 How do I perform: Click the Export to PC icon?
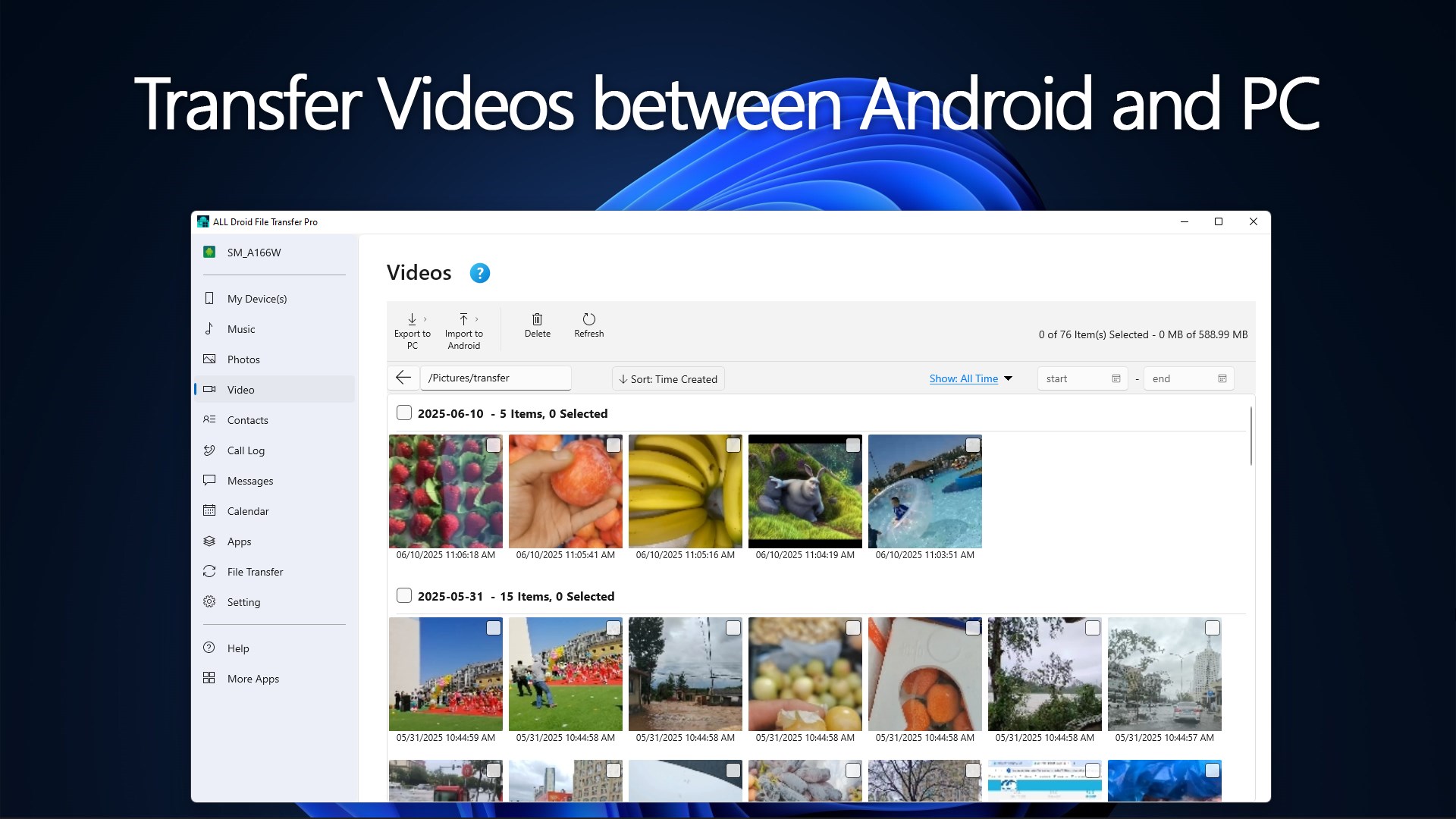[412, 319]
